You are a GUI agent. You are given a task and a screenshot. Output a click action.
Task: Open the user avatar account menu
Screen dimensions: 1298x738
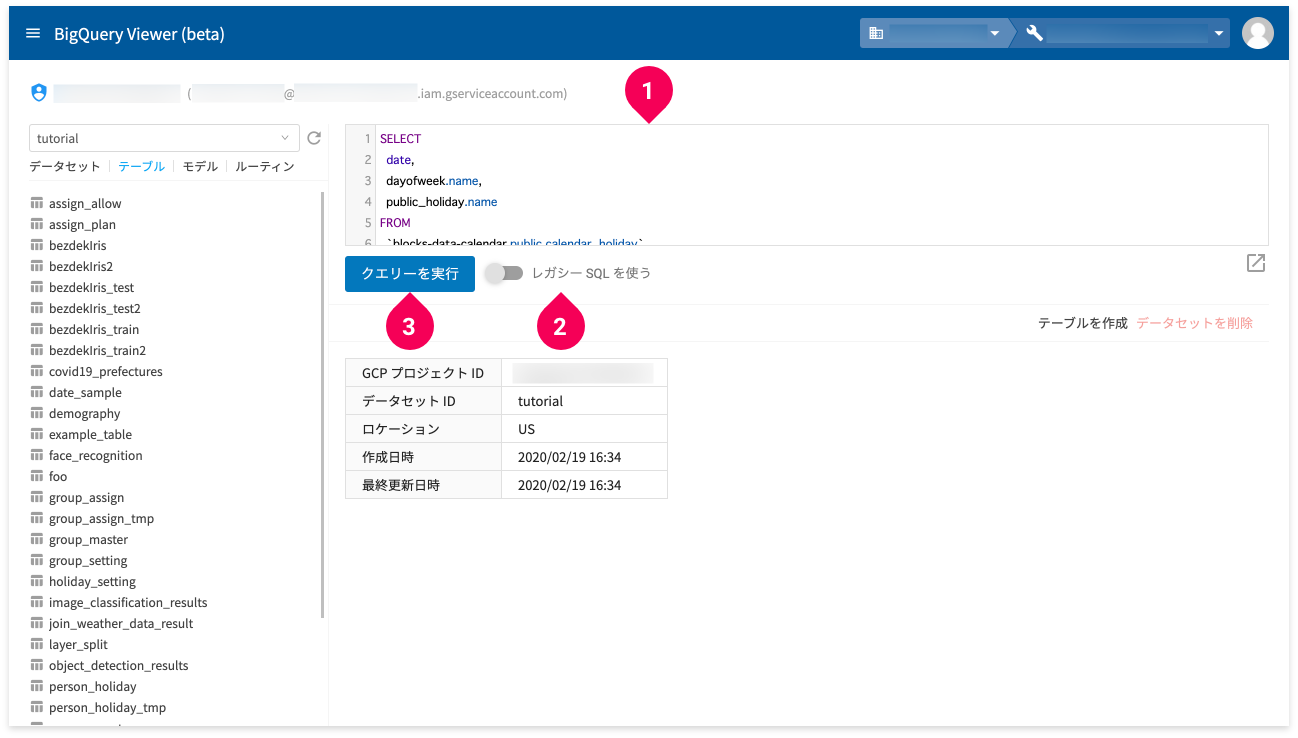pyautogui.click(x=1257, y=33)
